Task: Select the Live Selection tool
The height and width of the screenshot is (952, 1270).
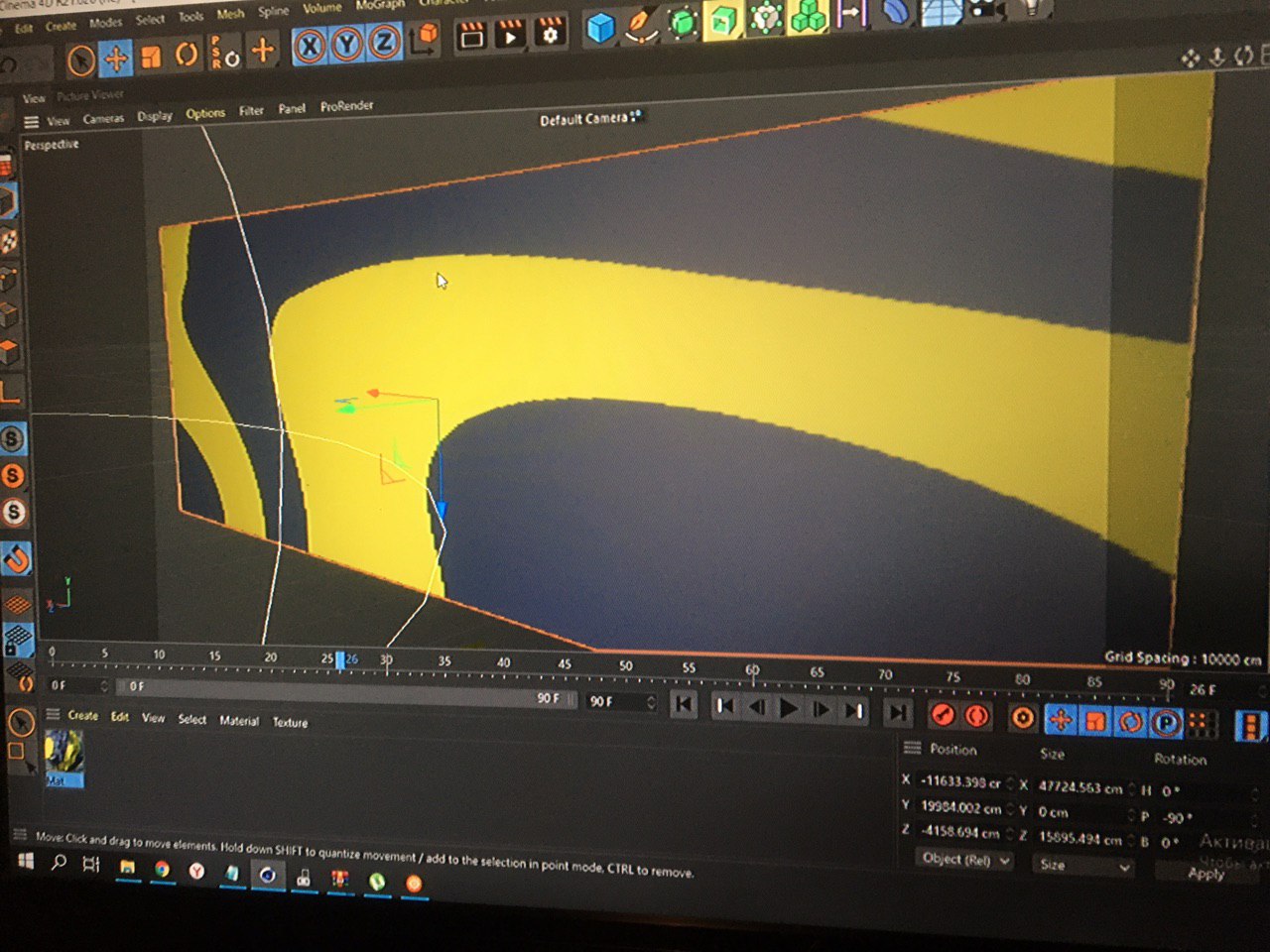Action: coord(81,62)
